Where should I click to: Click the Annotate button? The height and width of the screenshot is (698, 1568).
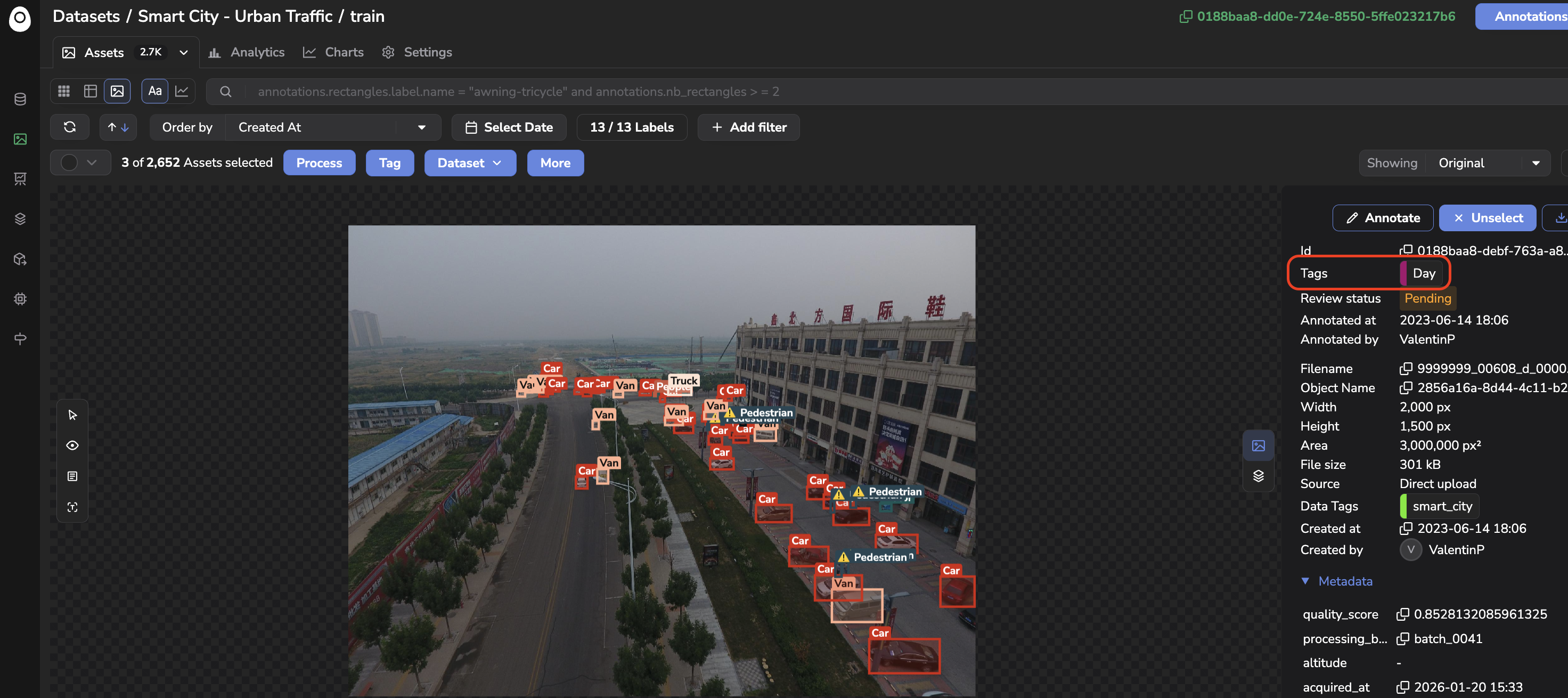click(x=1382, y=218)
